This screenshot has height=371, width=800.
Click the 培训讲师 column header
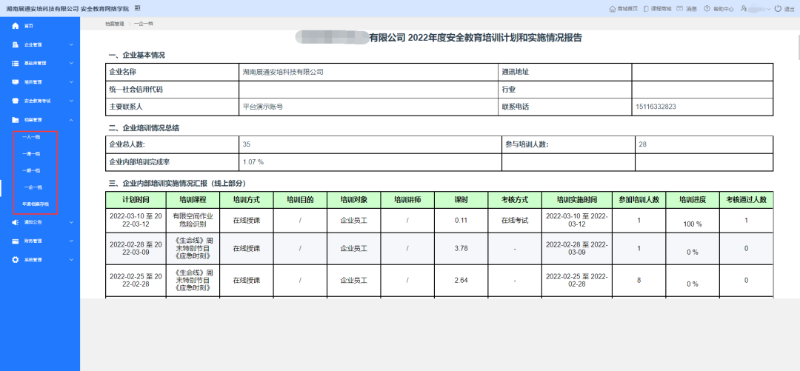tap(407, 200)
